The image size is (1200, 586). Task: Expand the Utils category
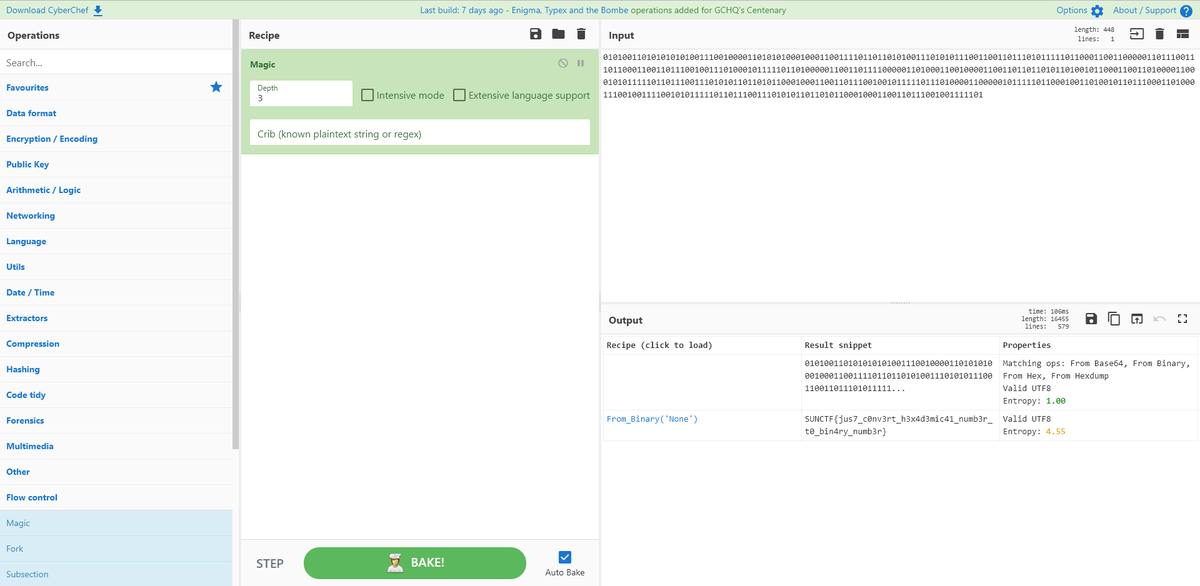pyautogui.click(x=116, y=267)
